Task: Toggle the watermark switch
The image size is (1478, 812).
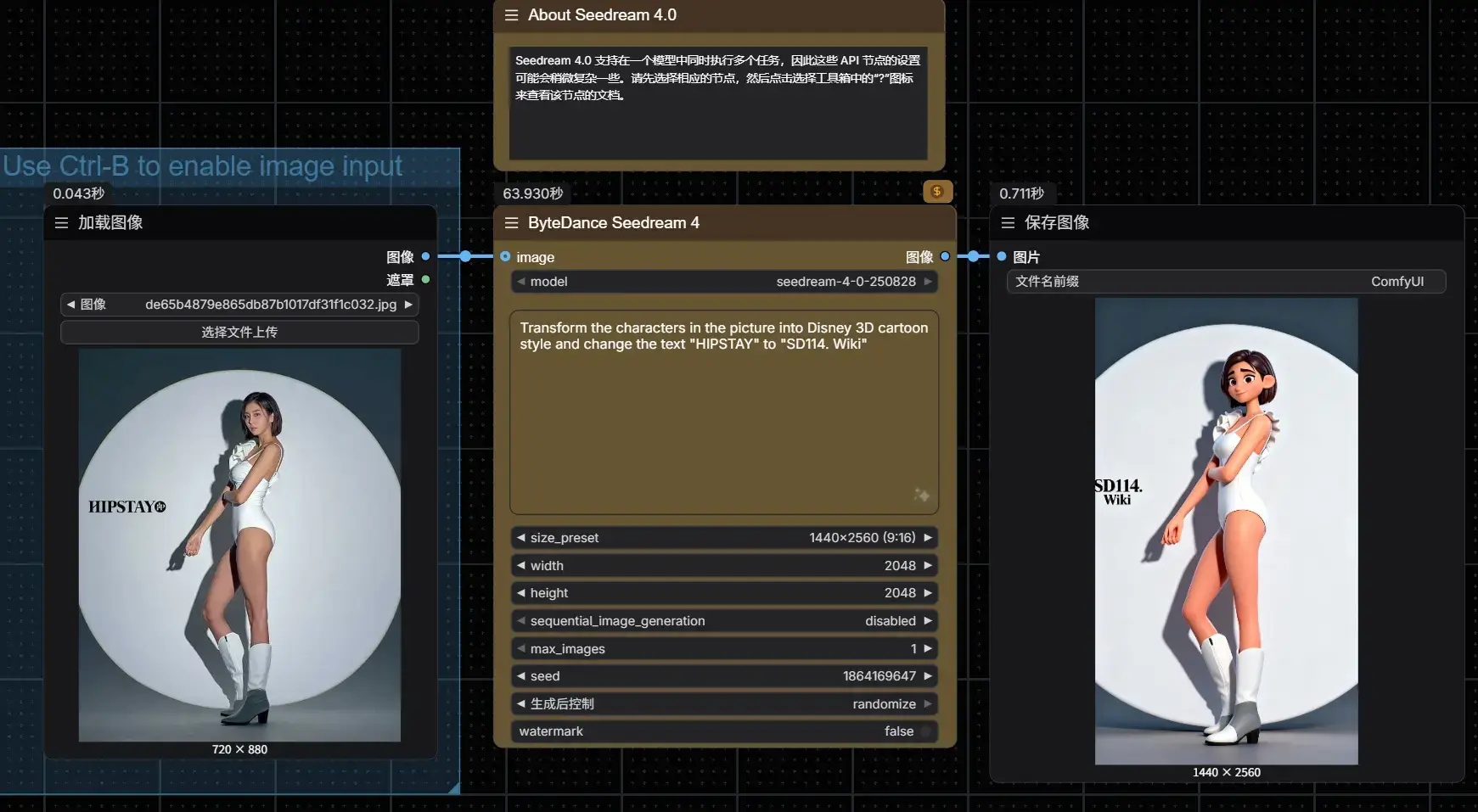Action: point(925,731)
